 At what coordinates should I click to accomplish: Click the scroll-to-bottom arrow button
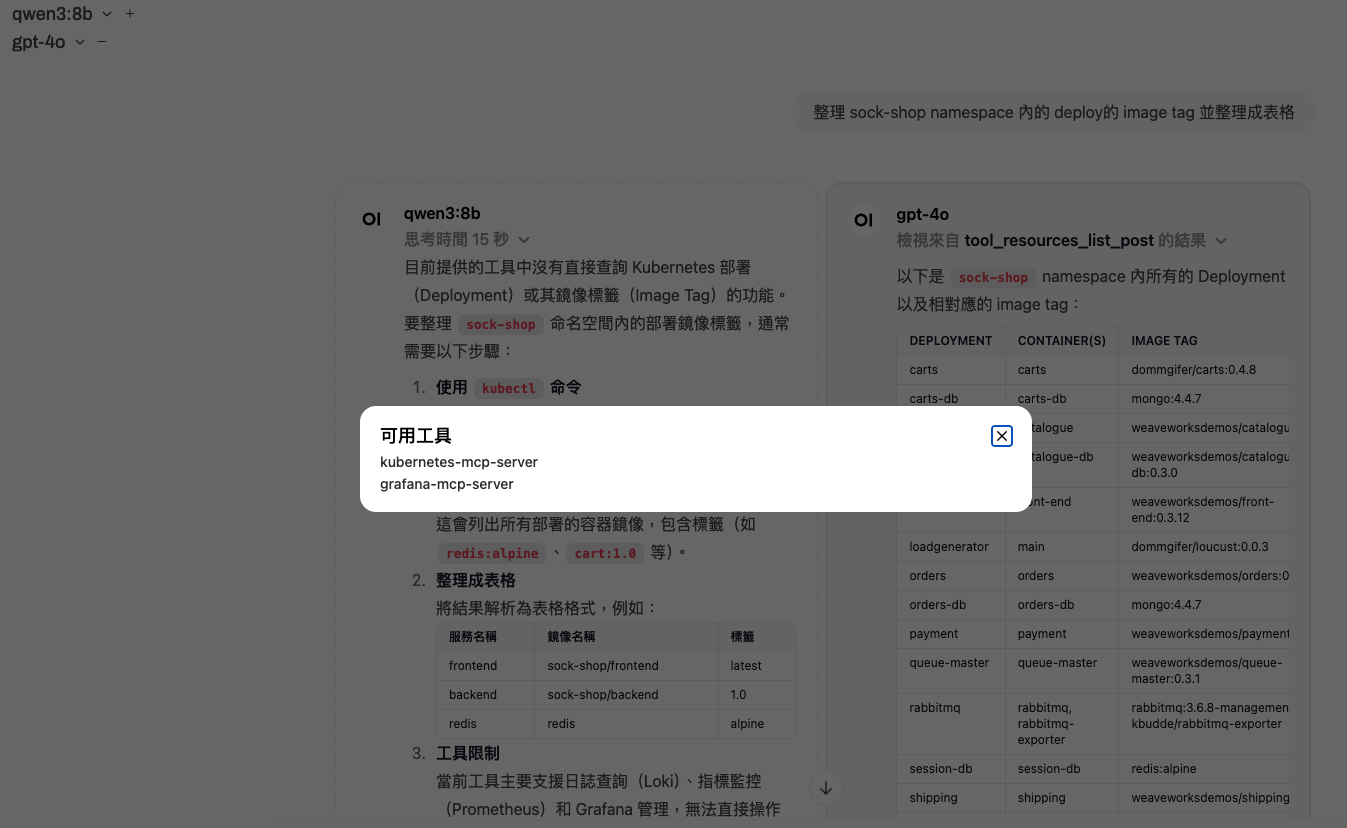click(826, 788)
